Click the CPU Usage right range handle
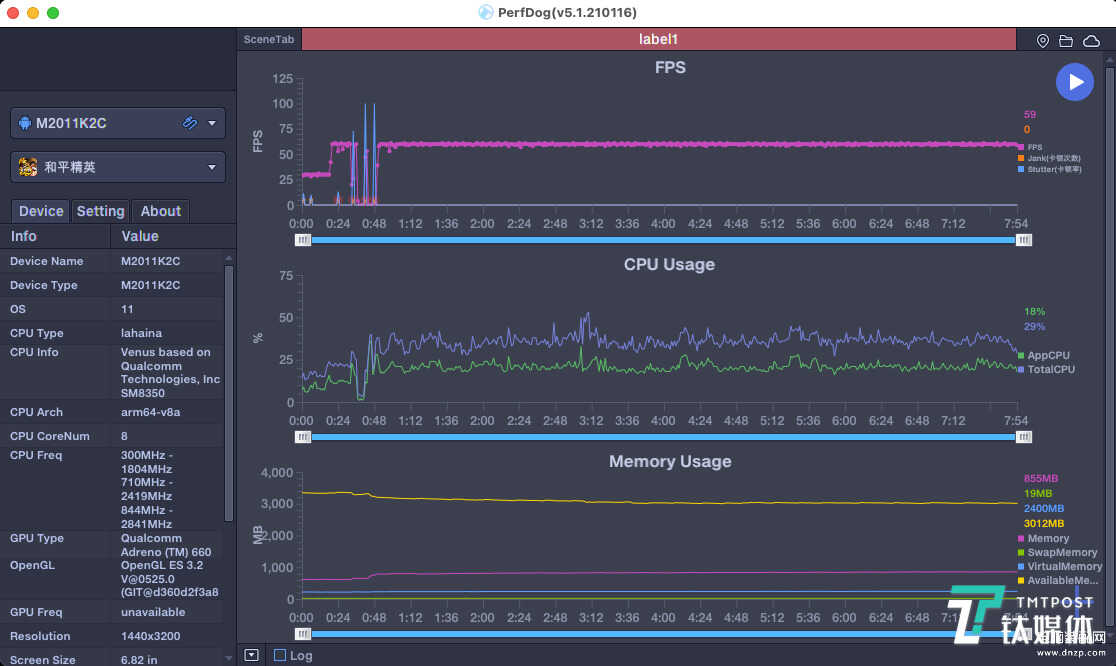1116x666 pixels. (1023, 437)
